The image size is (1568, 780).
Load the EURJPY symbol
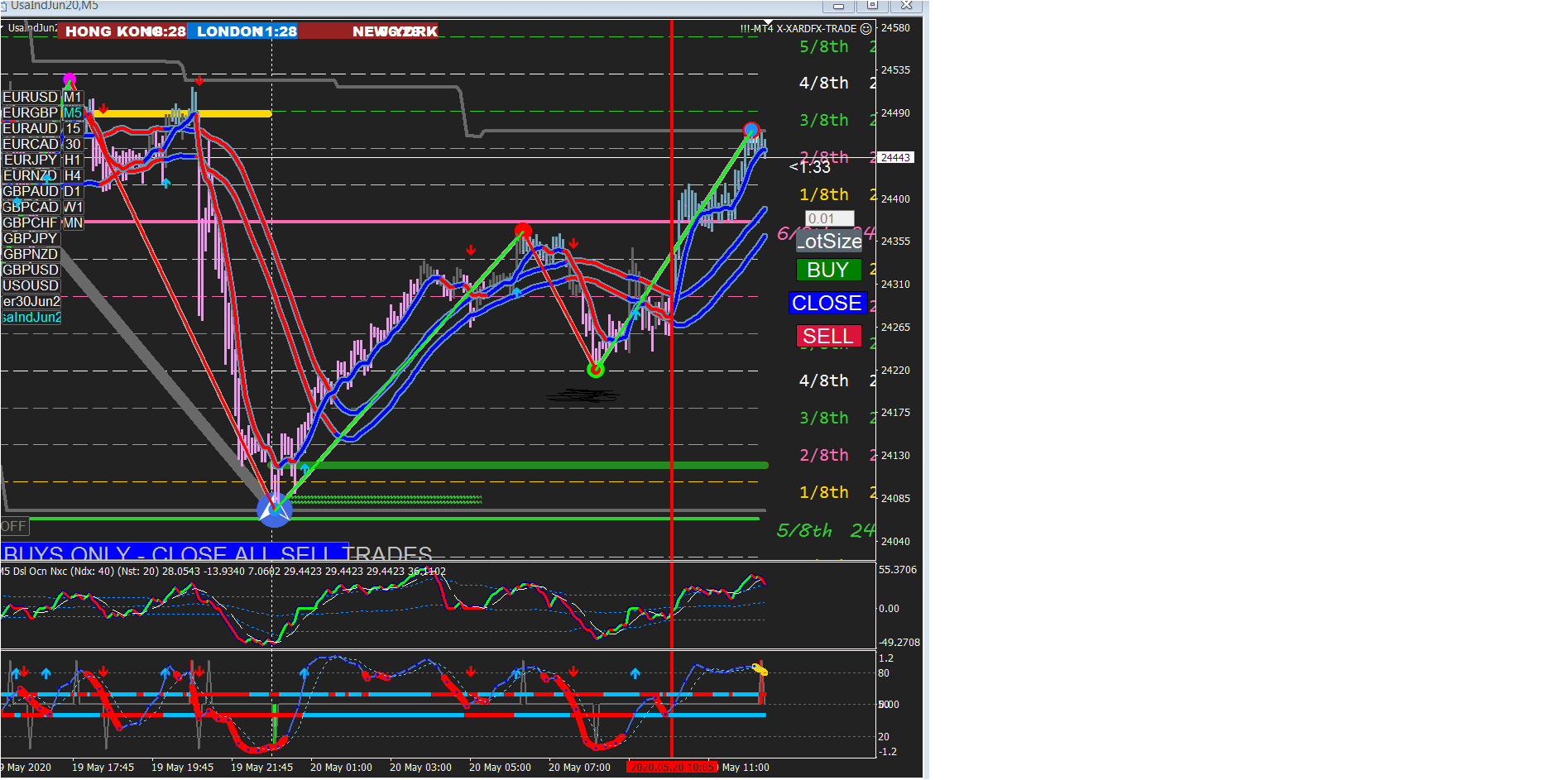click(x=31, y=160)
